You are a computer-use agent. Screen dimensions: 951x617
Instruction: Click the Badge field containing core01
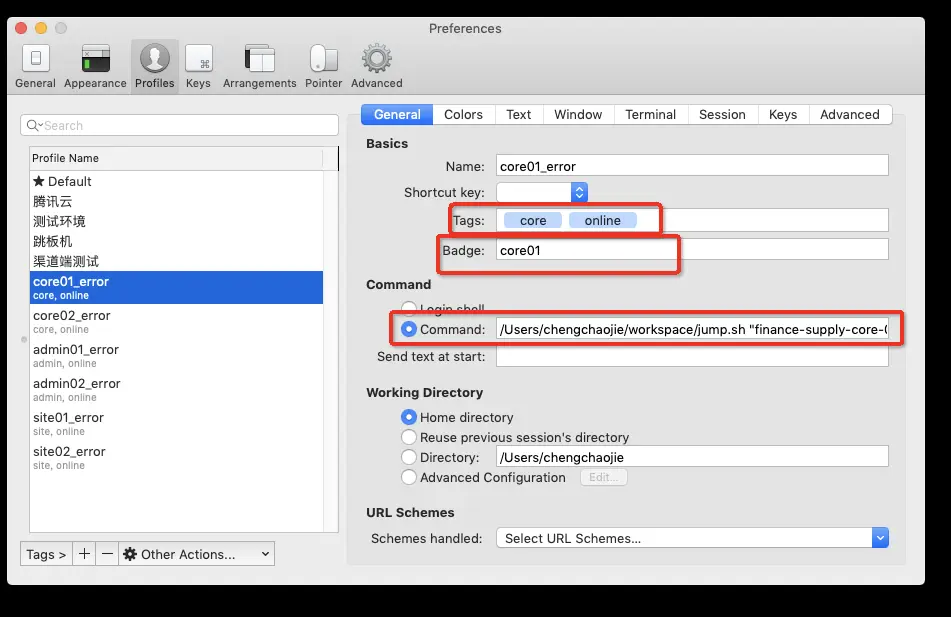[692, 250]
